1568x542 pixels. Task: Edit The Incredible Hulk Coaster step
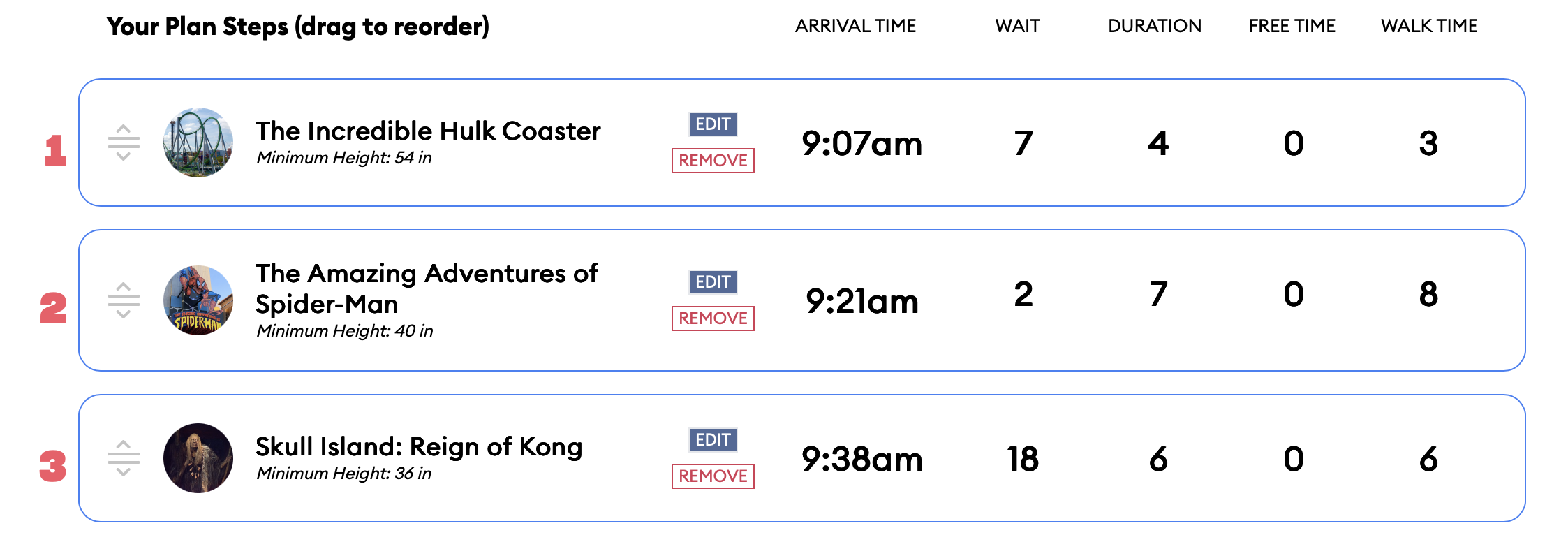[x=713, y=124]
